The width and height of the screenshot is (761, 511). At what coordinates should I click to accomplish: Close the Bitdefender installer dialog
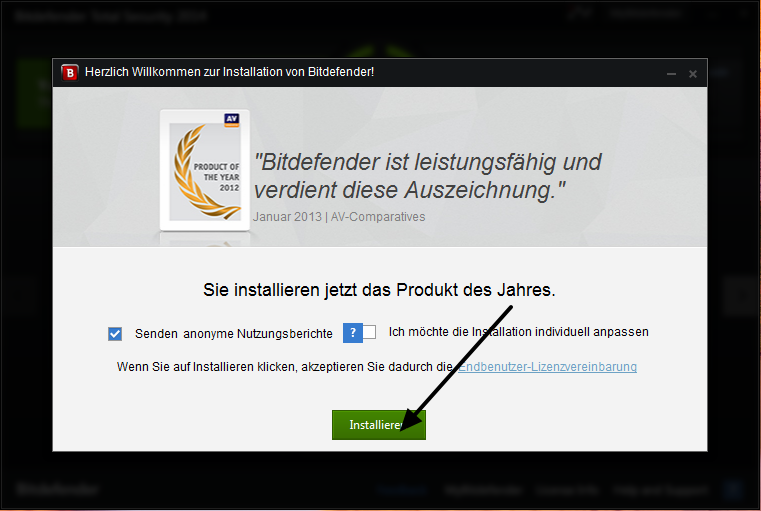click(x=693, y=74)
